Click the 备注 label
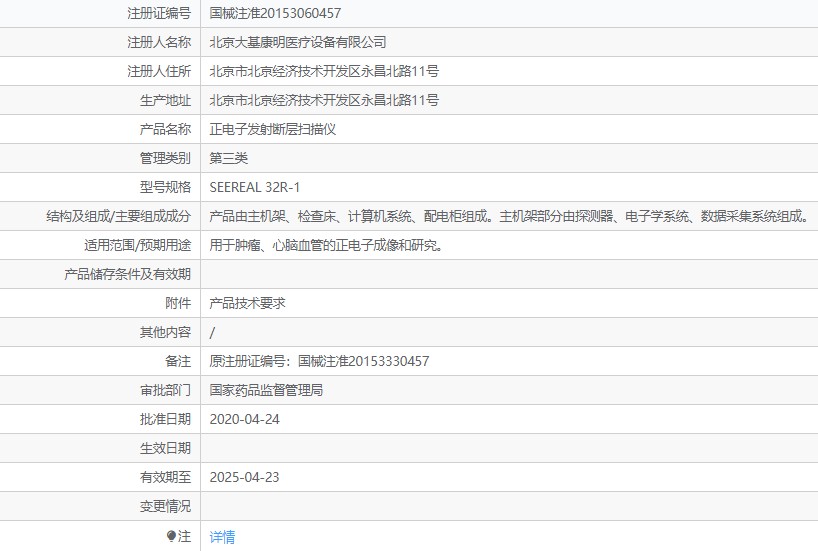This screenshot has height=551, width=818. pyautogui.click(x=178, y=361)
